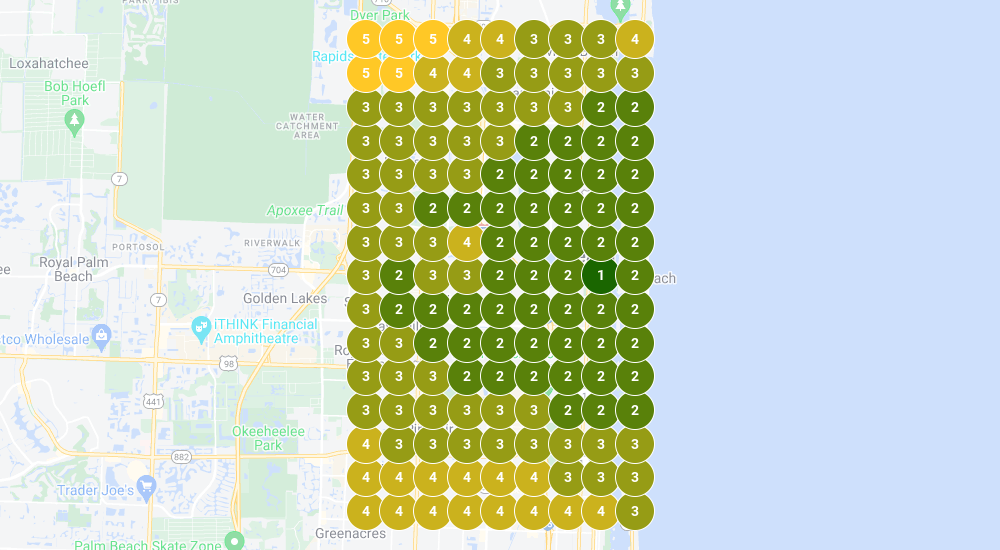Click the Golden Lakes place label
Image resolution: width=1000 pixels, height=550 pixels.
285,298
